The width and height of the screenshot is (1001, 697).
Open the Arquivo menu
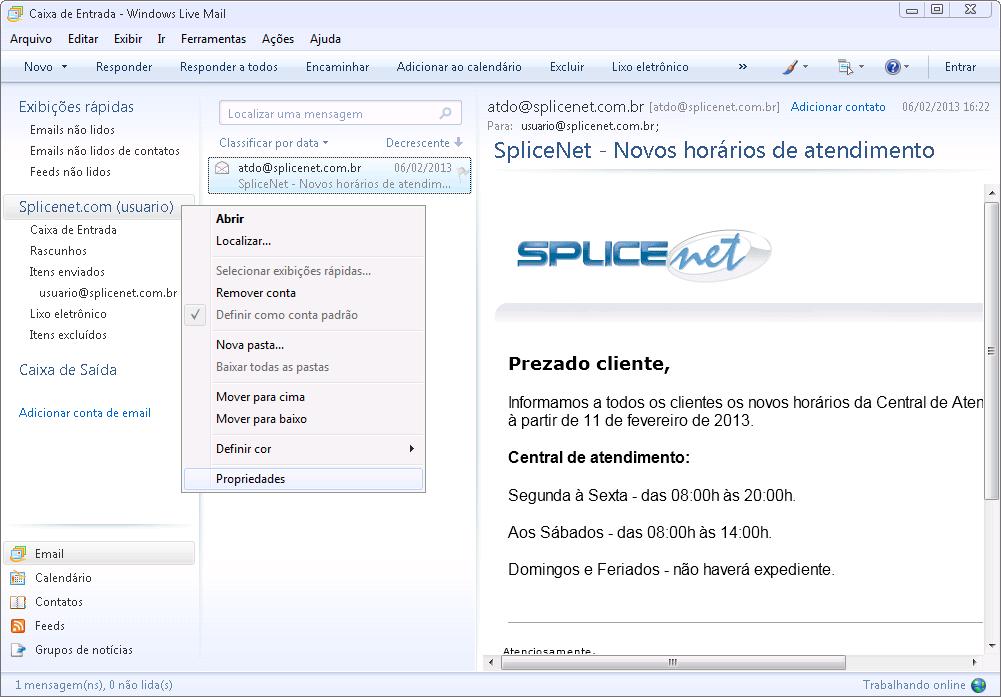click(x=31, y=39)
